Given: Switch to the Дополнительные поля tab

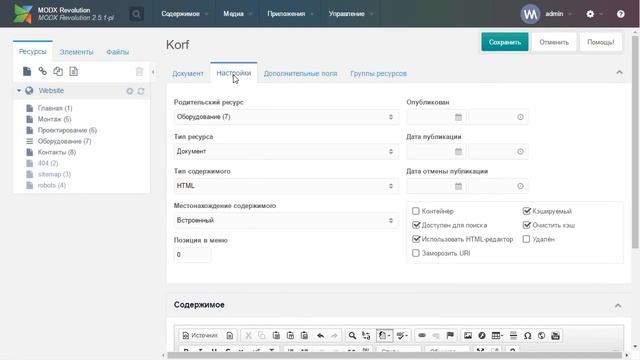Looking at the screenshot, I should [300, 73].
